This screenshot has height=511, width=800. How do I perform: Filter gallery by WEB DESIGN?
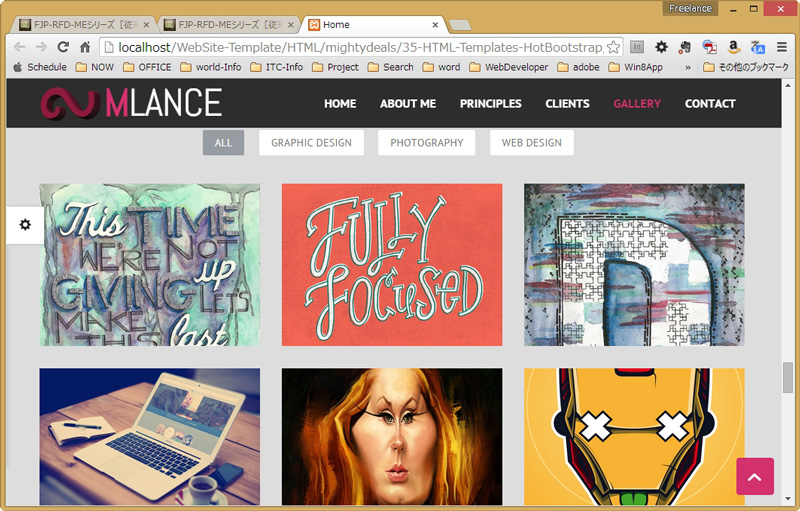coord(532,143)
